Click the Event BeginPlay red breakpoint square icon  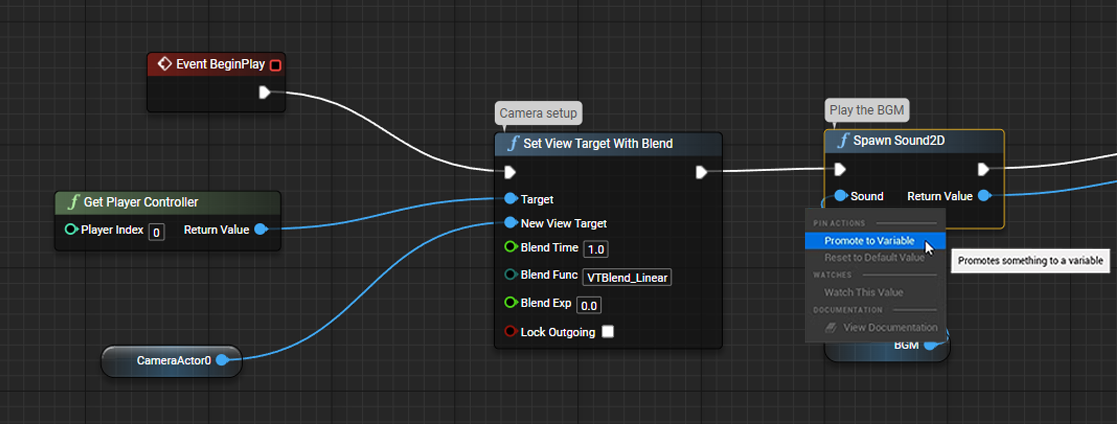tap(275, 65)
